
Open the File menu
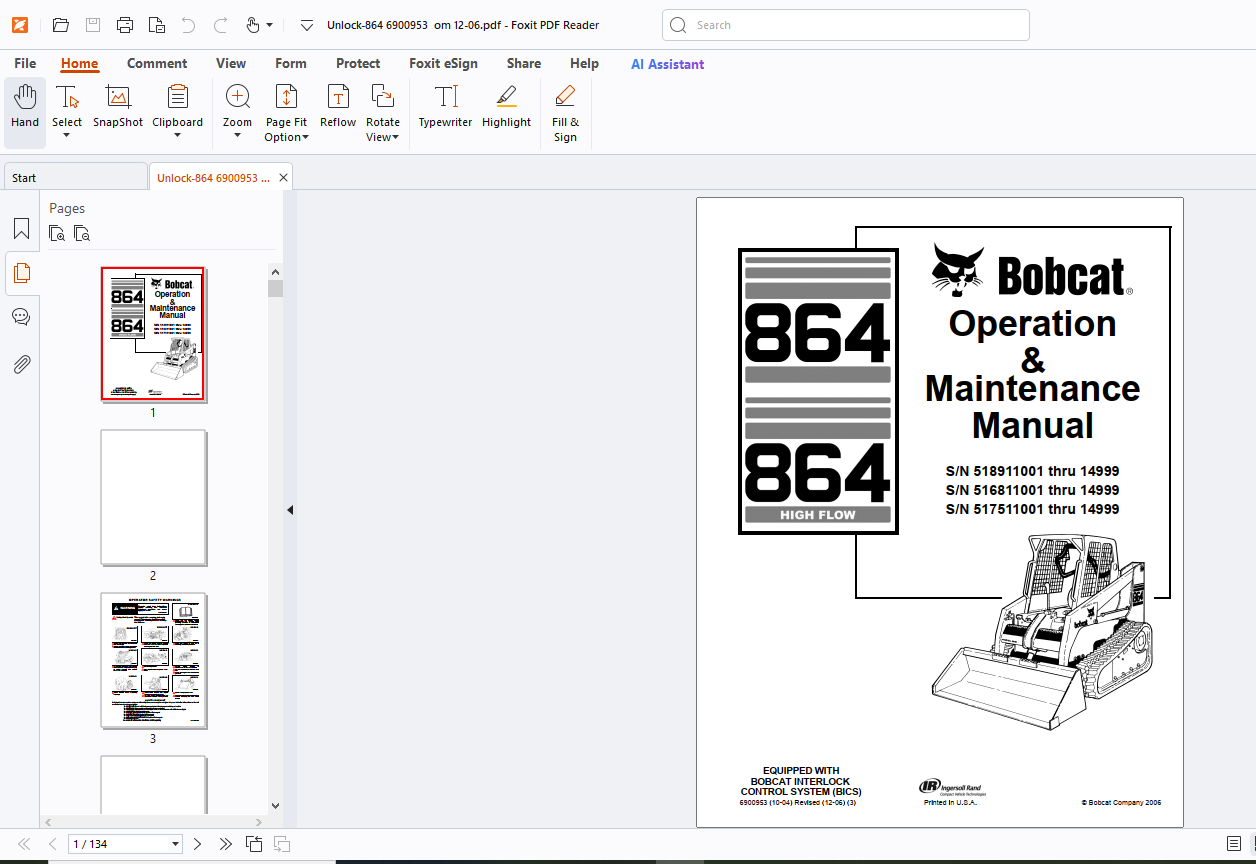click(x=25, y=63)
